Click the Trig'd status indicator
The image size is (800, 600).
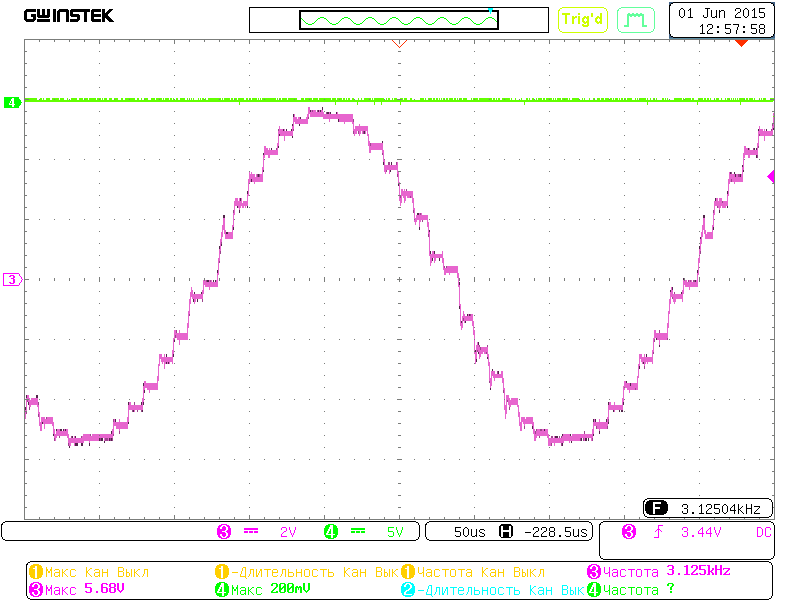click(583, 20)
